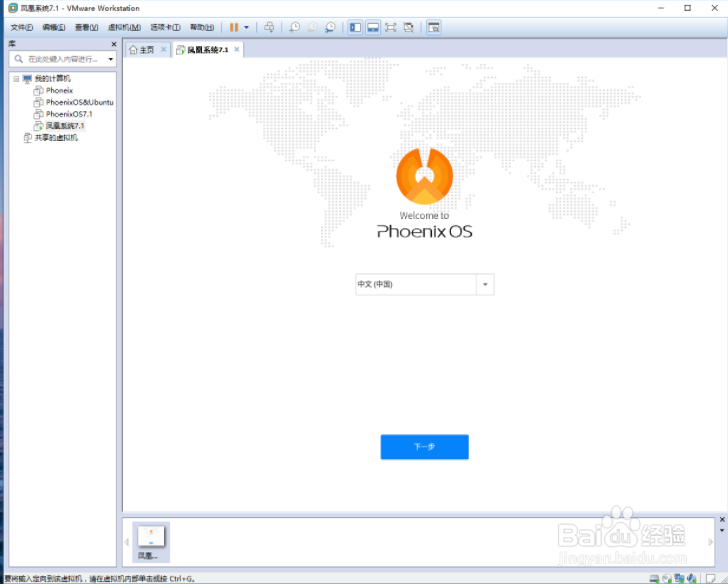728x584 pixels.
Task: Open the snapshot manager
Action: pos(330,27)
